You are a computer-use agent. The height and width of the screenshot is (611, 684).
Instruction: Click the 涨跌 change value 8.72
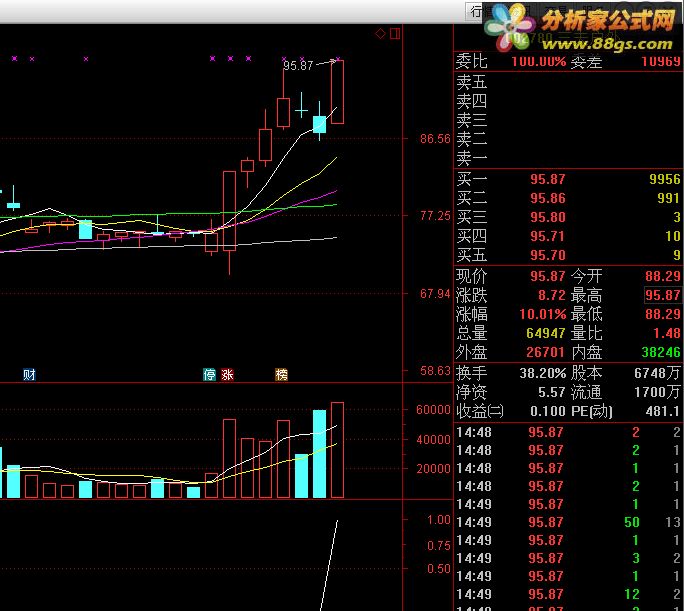coord(552,295)
